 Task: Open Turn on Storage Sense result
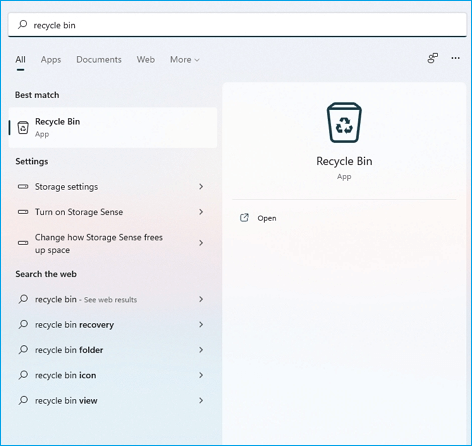tap(113, 212)
